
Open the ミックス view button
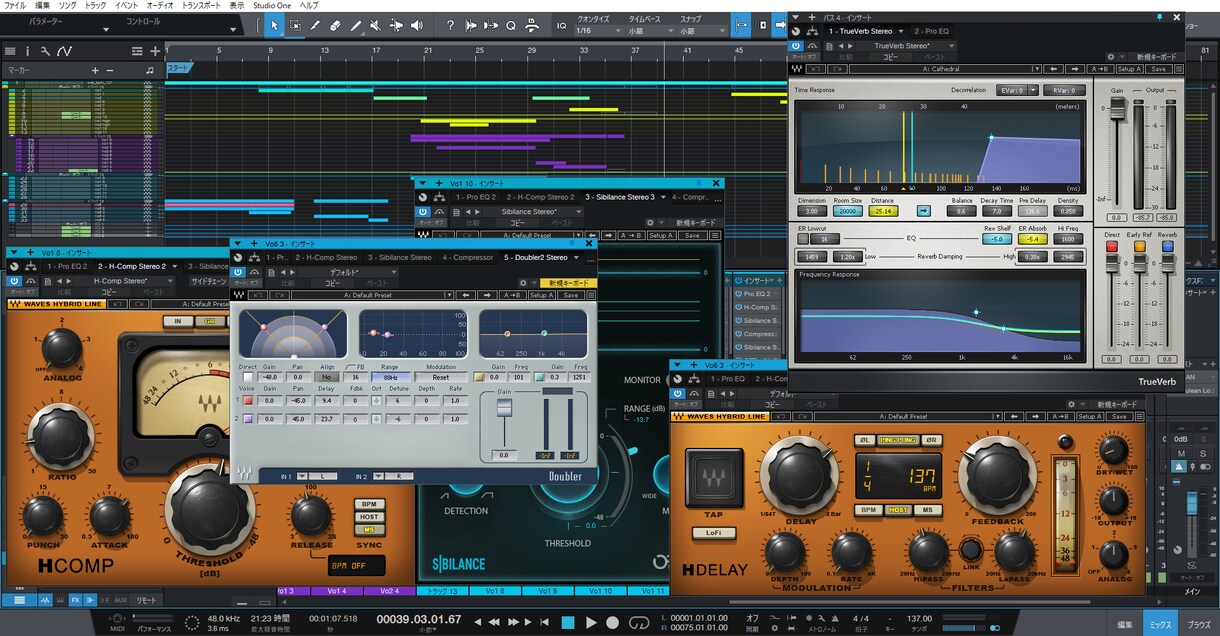tap(1160, 623)
